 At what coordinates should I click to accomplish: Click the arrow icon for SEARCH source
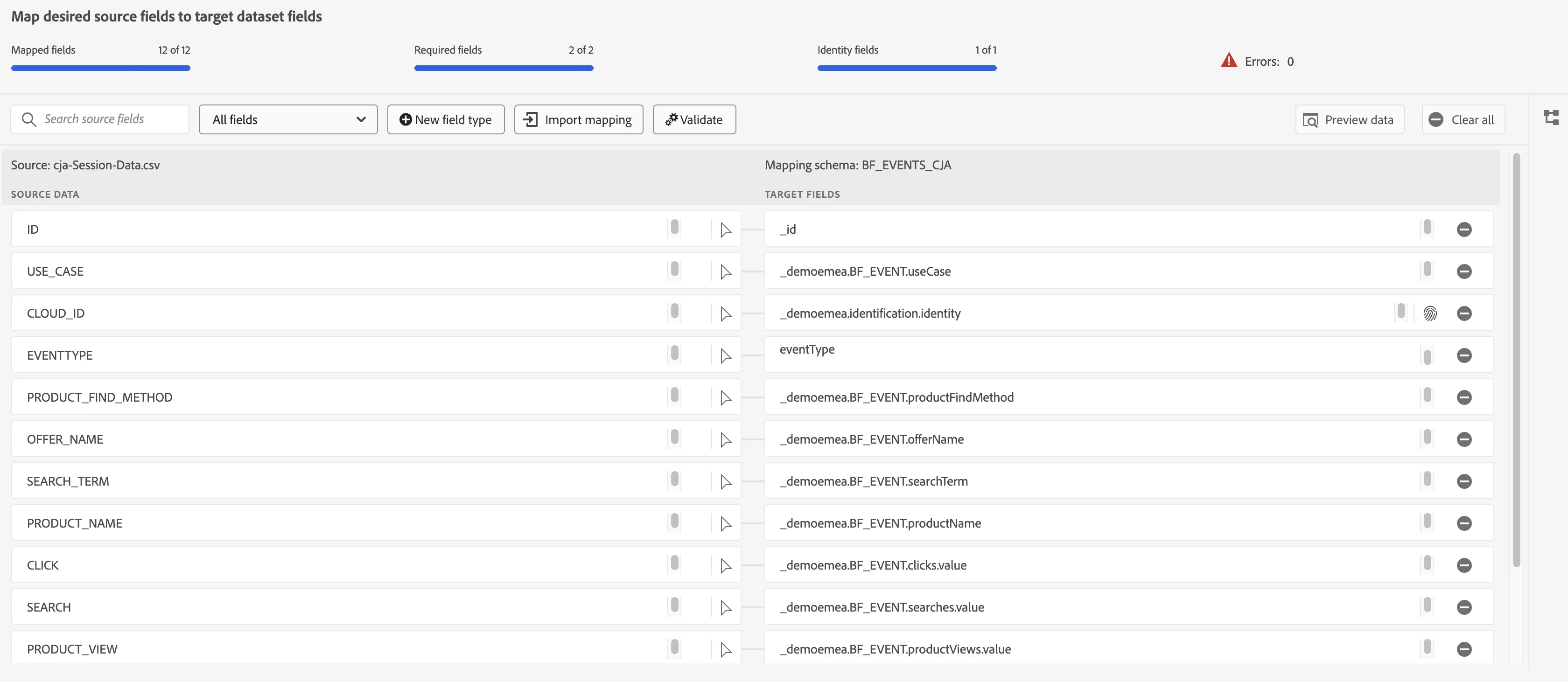tap(726, 608)
